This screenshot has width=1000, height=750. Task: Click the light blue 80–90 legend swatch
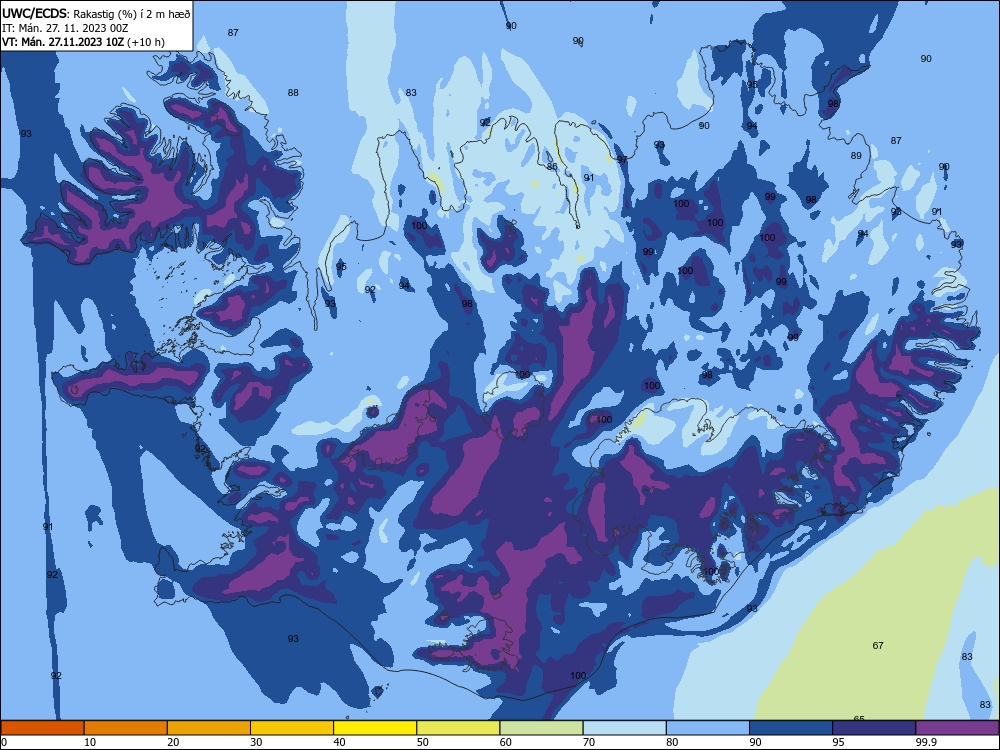[708, 728]
